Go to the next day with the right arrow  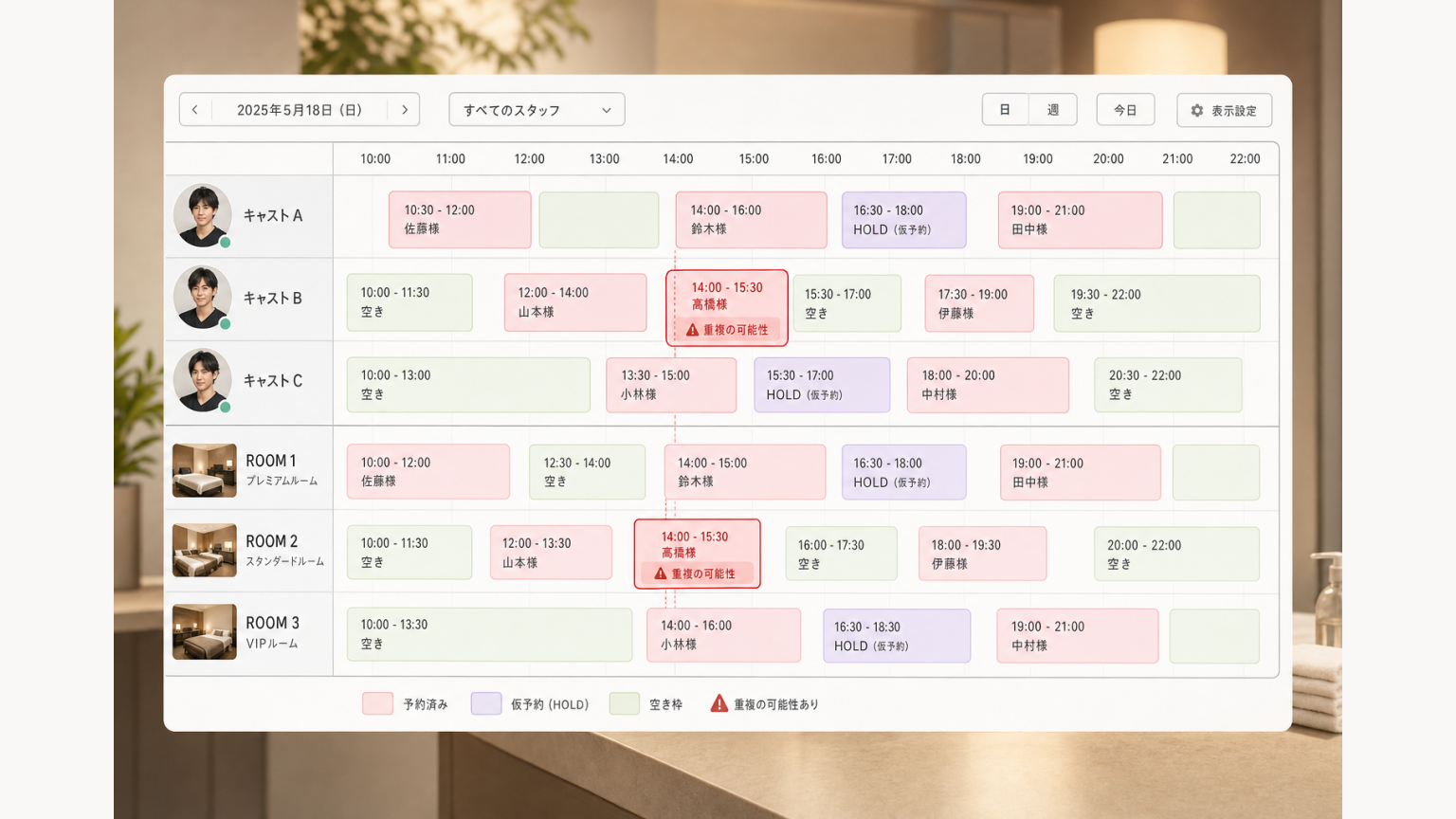[x=405, y=110]
